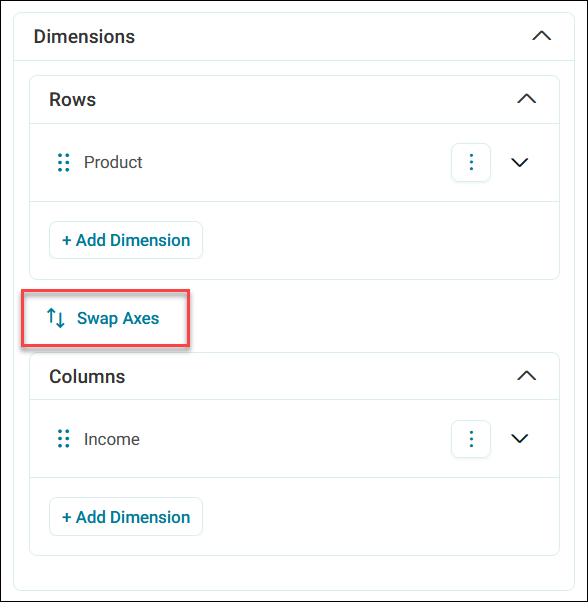Grab the Product drag handle dots
The height and width of the screenshot is (602, 588).
[x=64, y=162]
